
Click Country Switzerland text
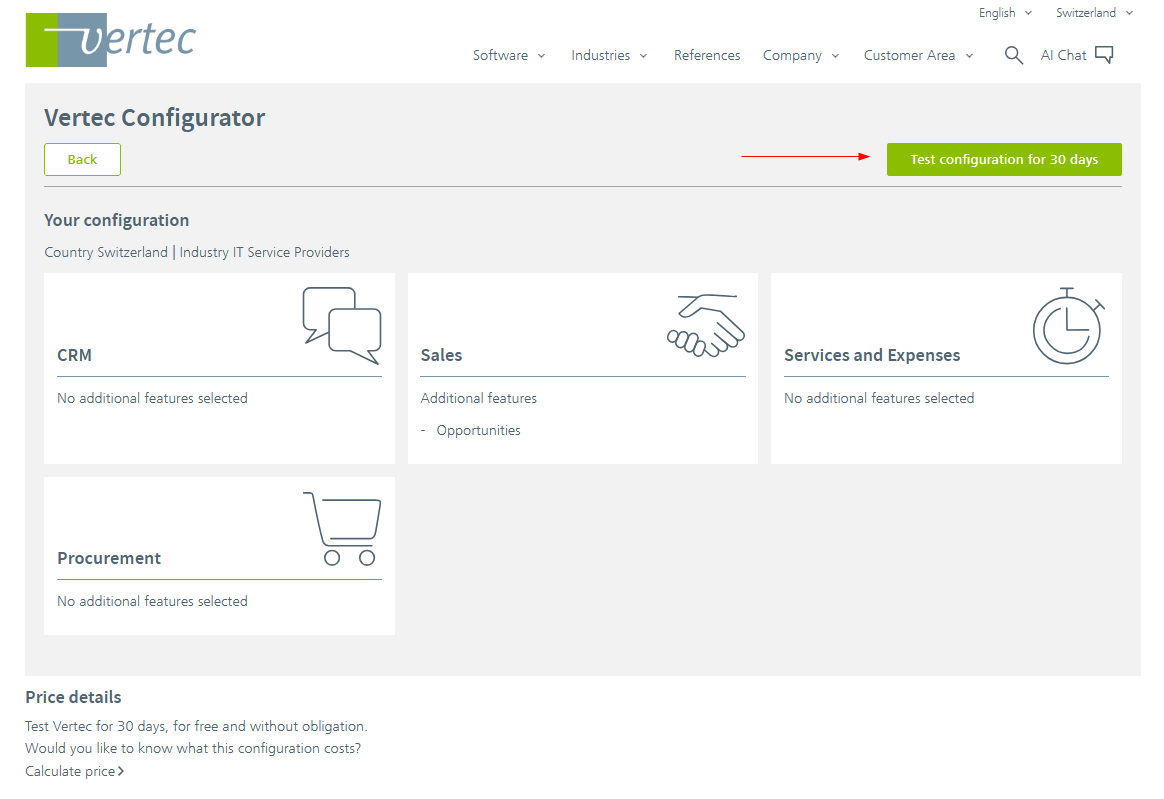[106, 252]
